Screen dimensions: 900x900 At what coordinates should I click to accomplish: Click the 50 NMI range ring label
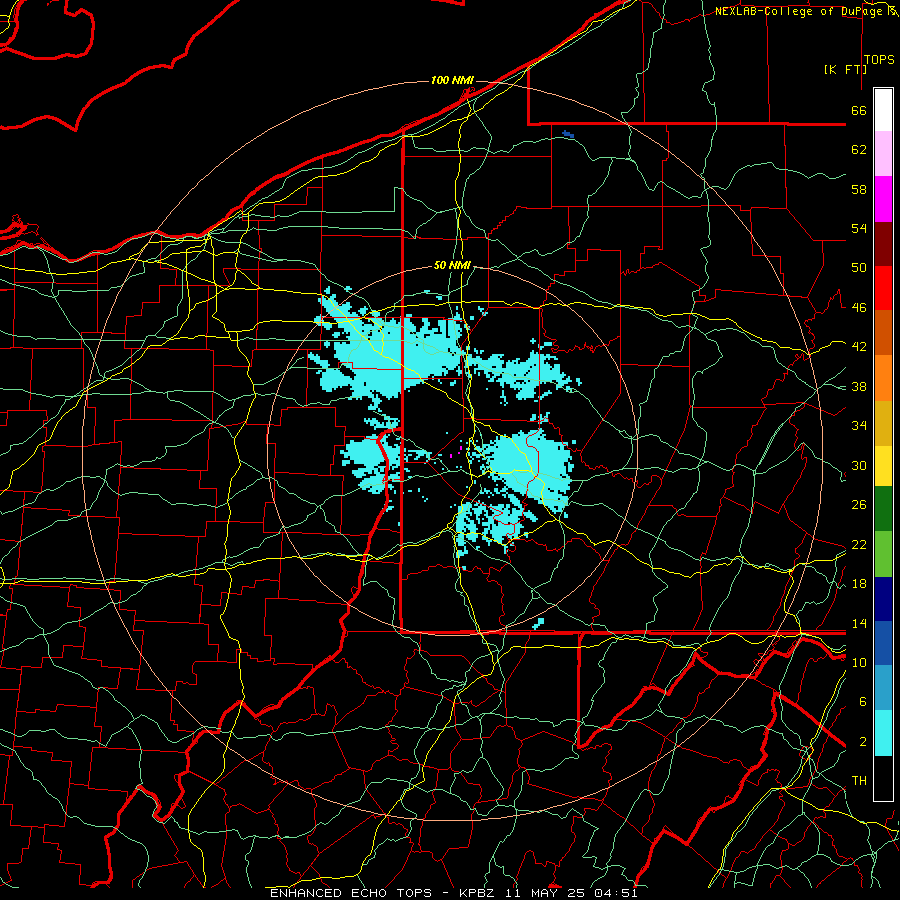click(452, 265)
